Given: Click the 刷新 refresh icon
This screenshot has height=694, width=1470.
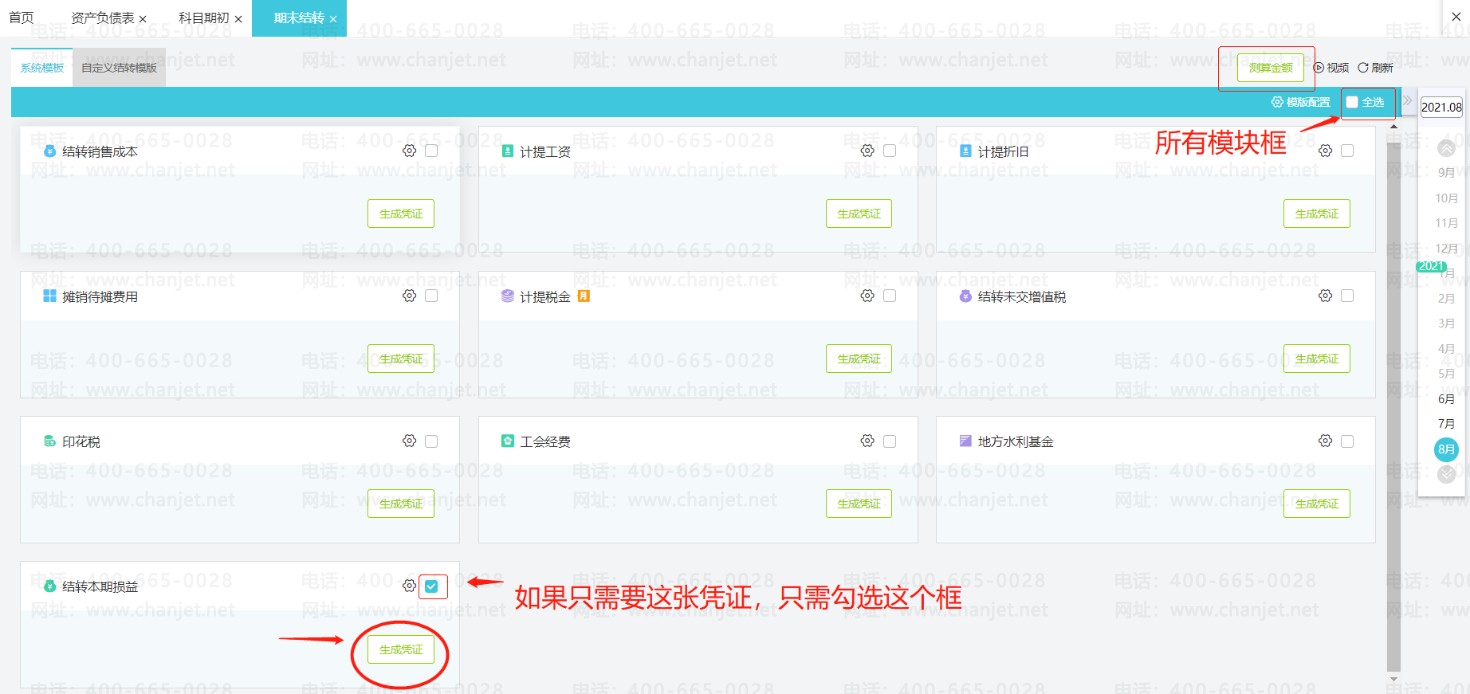Looking at the screenshot, I should coord(1363,68).
